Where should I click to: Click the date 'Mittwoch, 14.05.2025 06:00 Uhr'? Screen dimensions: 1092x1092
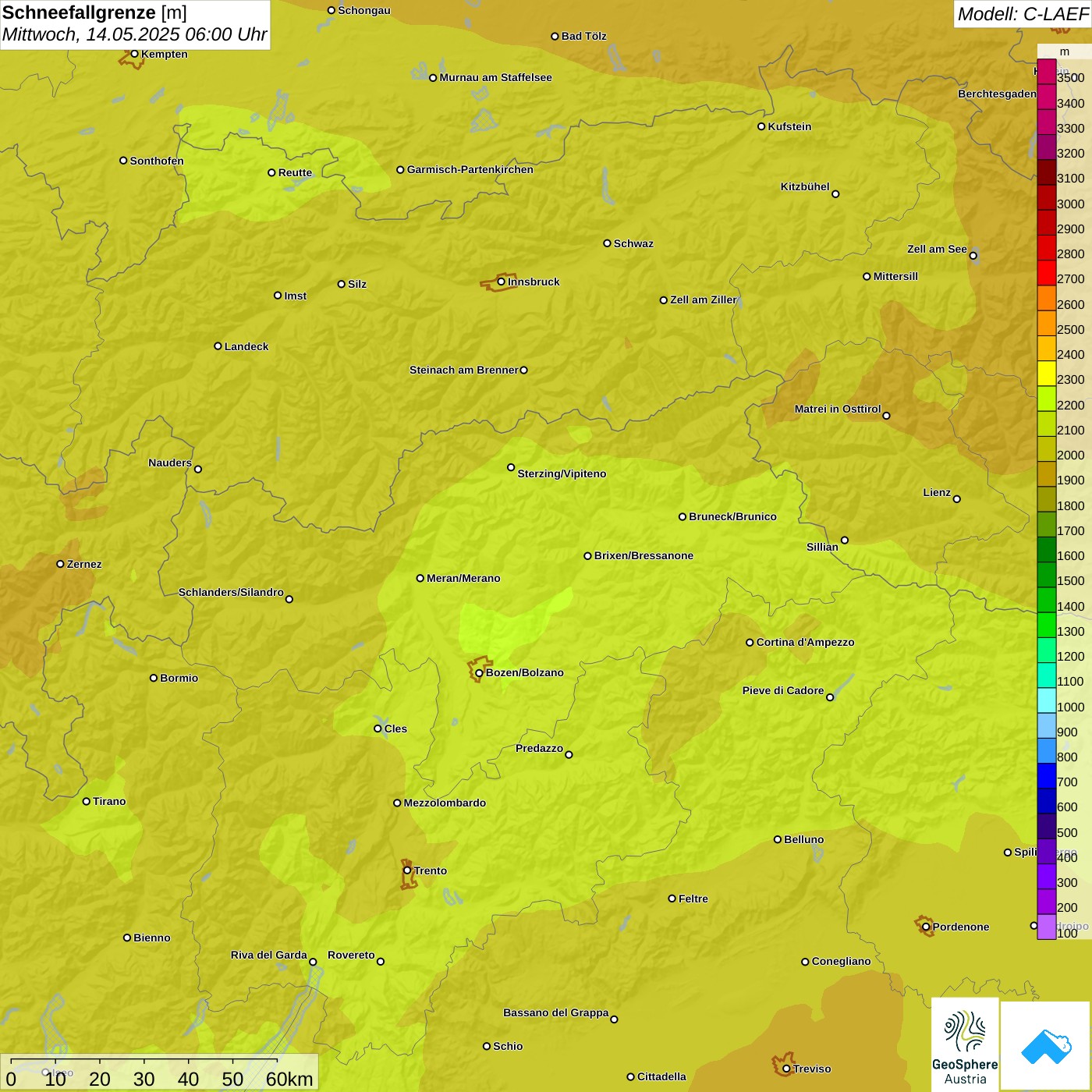(x=134, y=35)
